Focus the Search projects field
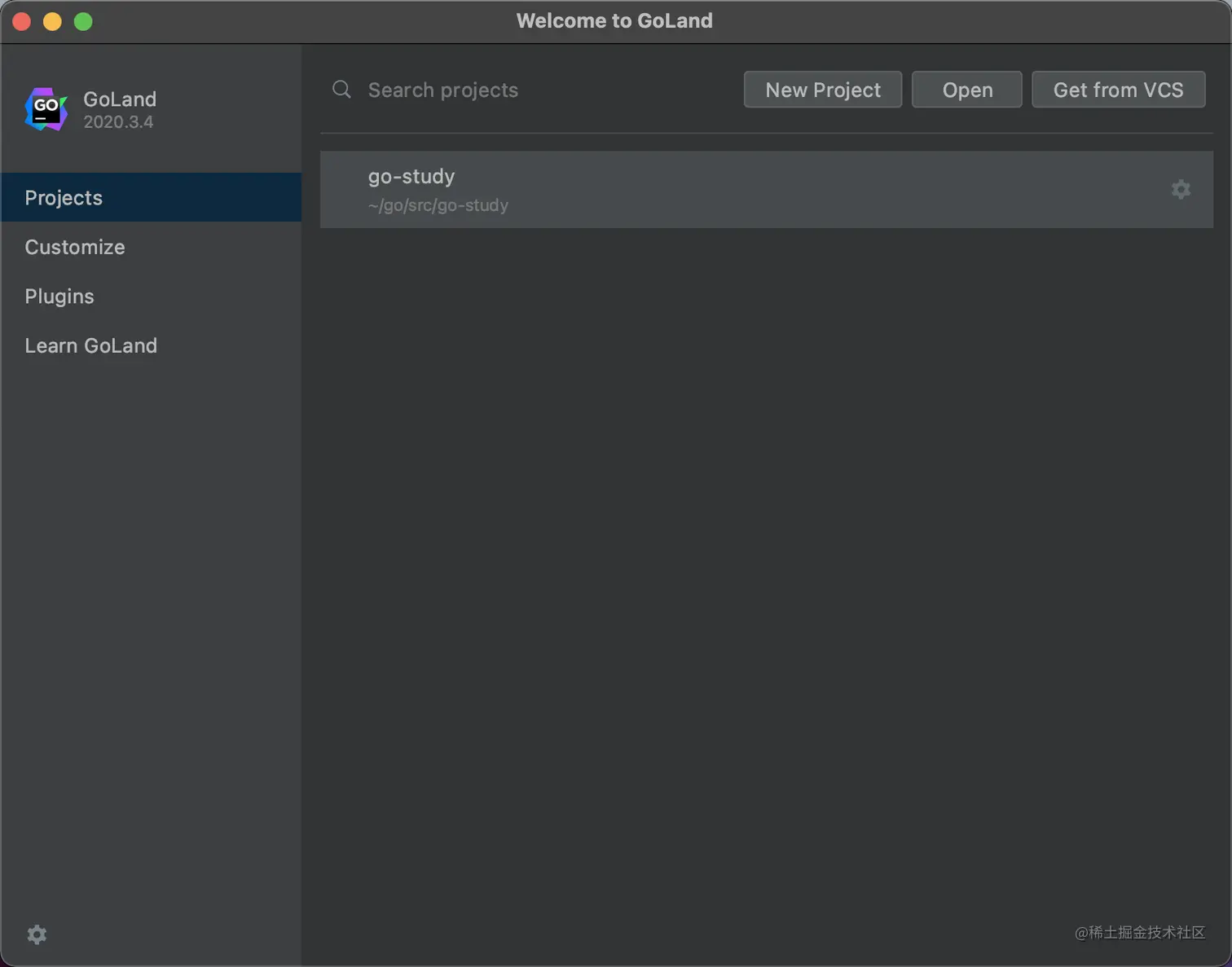The image size is (1232, 967). pos(530,90)
